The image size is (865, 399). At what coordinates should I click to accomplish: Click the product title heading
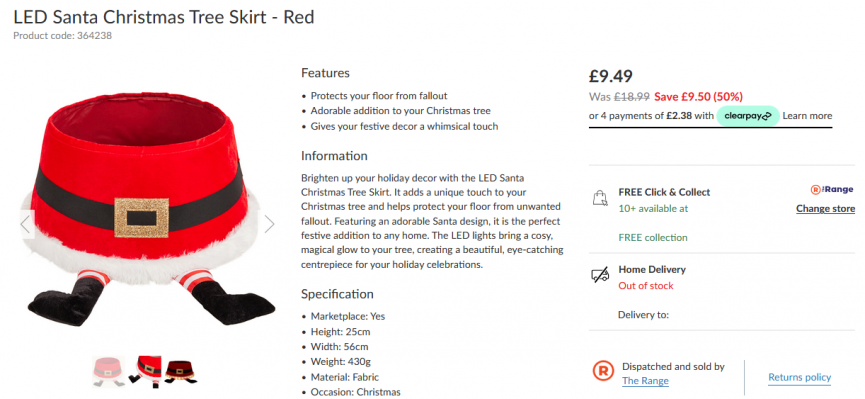point(164,17)
